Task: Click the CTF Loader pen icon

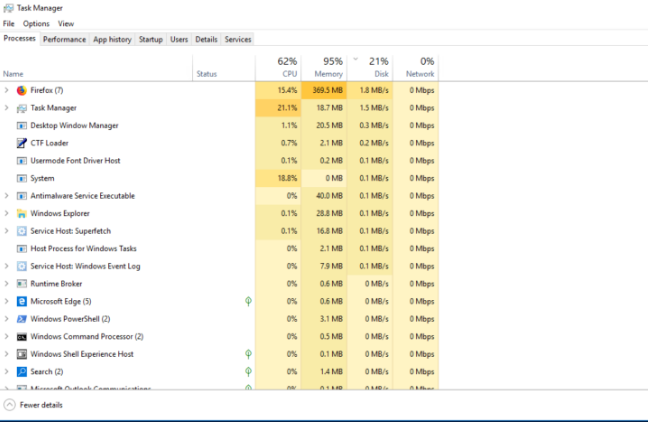Action: click(22, 143)
